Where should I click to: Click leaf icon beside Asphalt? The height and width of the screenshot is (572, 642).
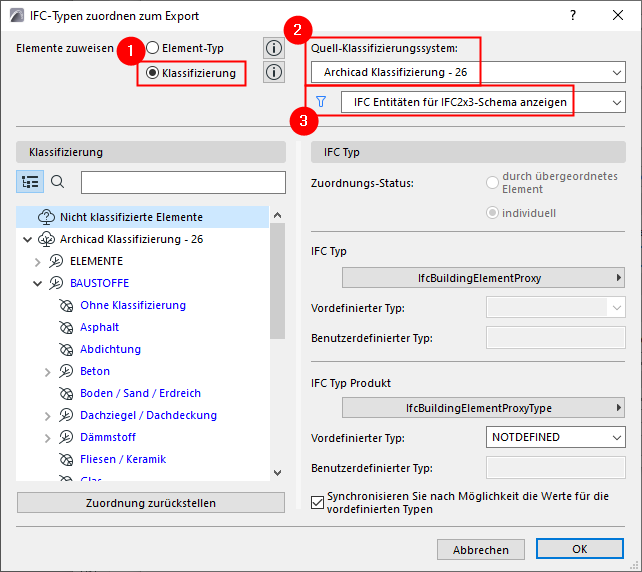coord(66,328)
